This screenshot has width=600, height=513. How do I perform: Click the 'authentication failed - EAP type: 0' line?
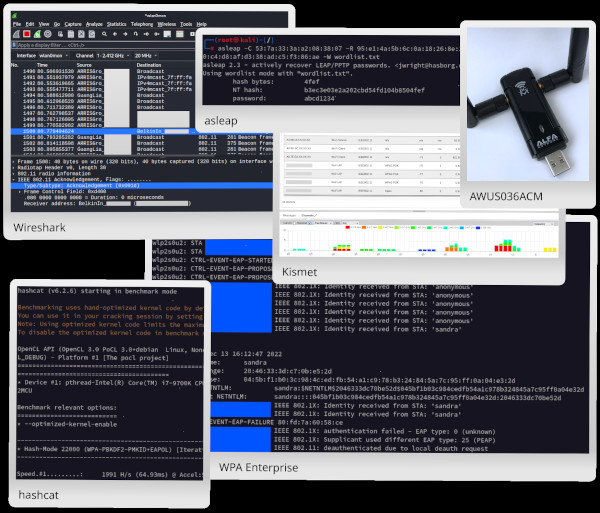coord(385,431)
